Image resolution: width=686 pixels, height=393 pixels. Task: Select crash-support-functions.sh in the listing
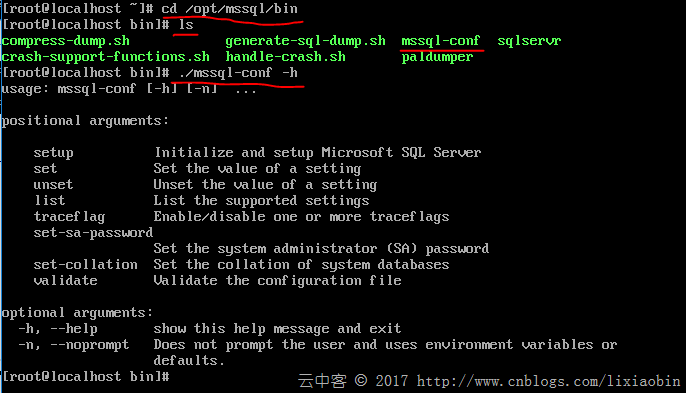[x=105, y=57]
